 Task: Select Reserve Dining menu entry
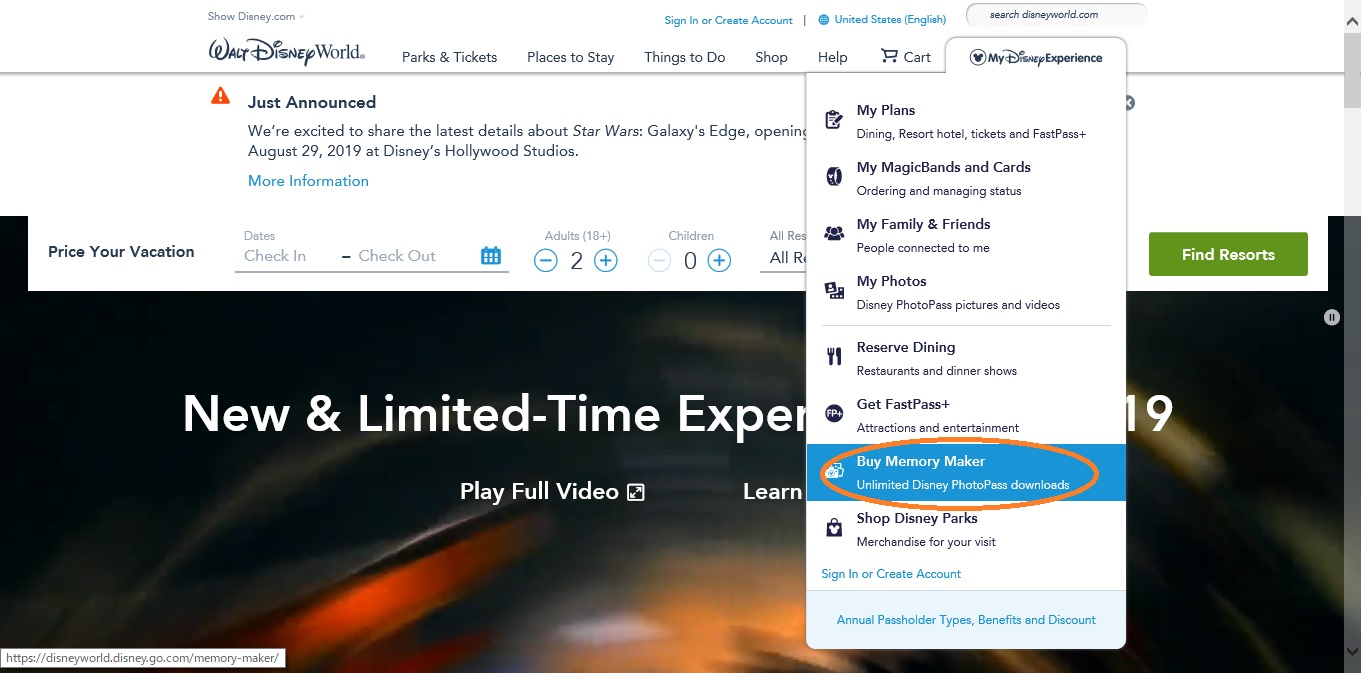(966, 358)
